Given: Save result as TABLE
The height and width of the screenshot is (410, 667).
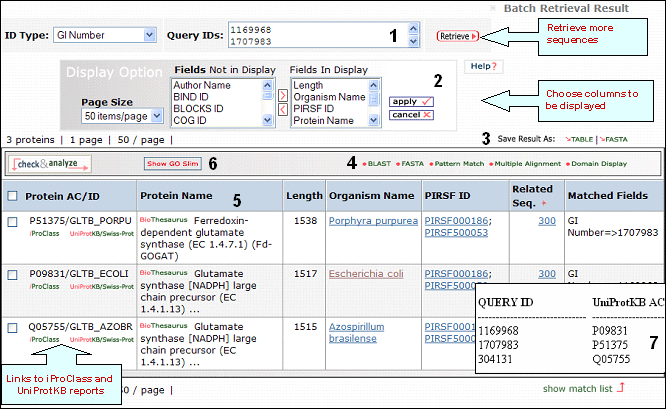Looking at the screenshot, I should [578, 140].
